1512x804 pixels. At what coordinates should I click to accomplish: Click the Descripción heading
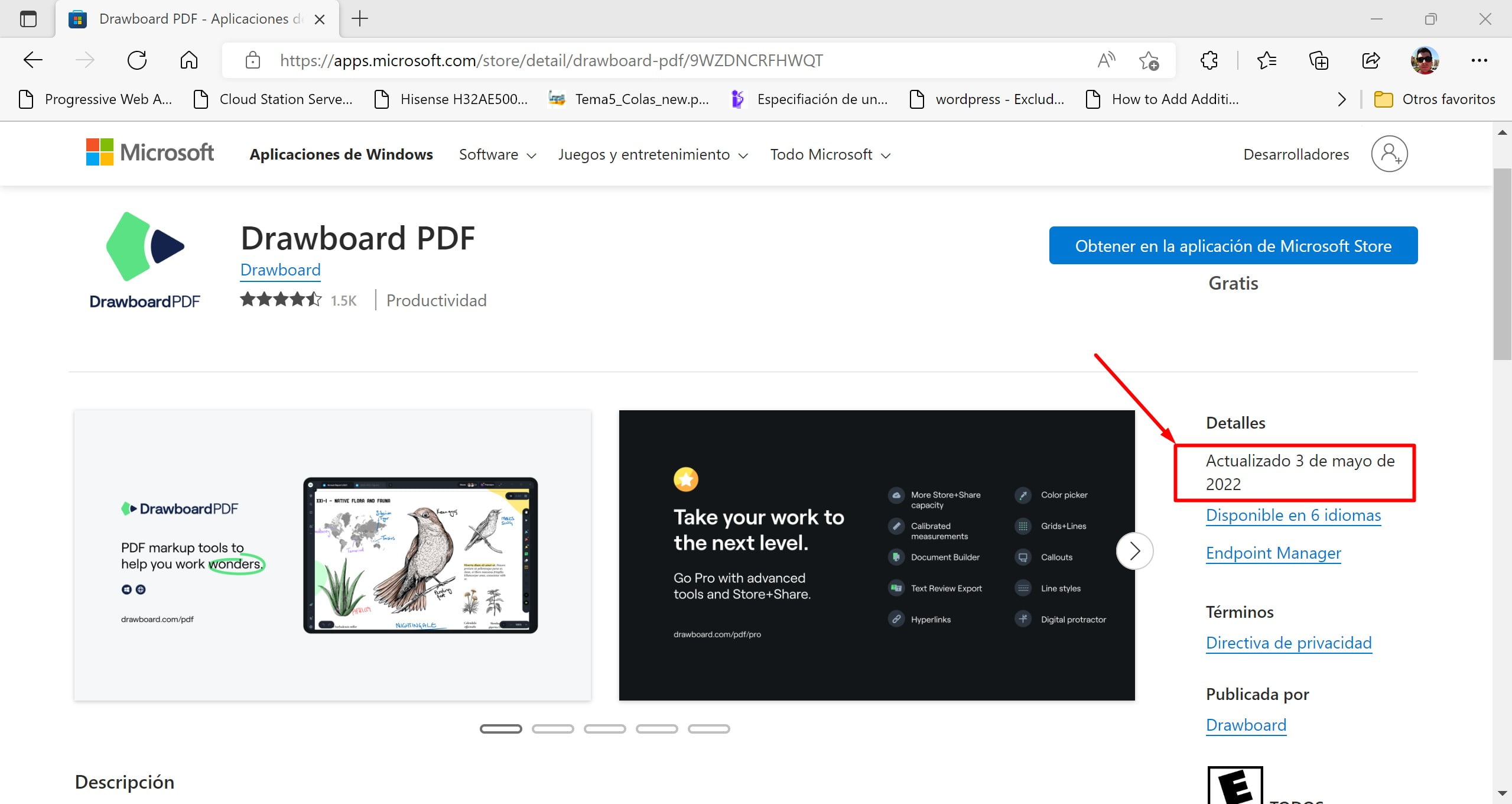click(124, 782)
